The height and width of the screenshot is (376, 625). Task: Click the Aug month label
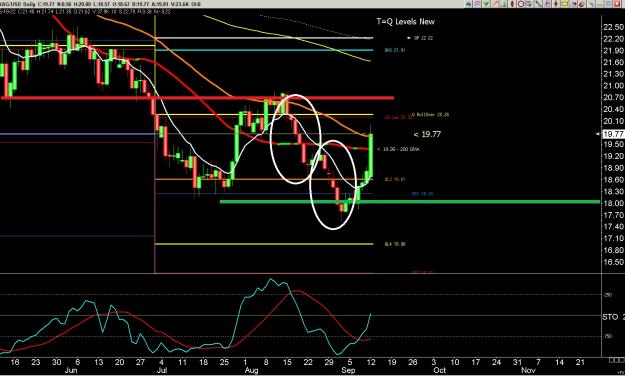[251, 370]
